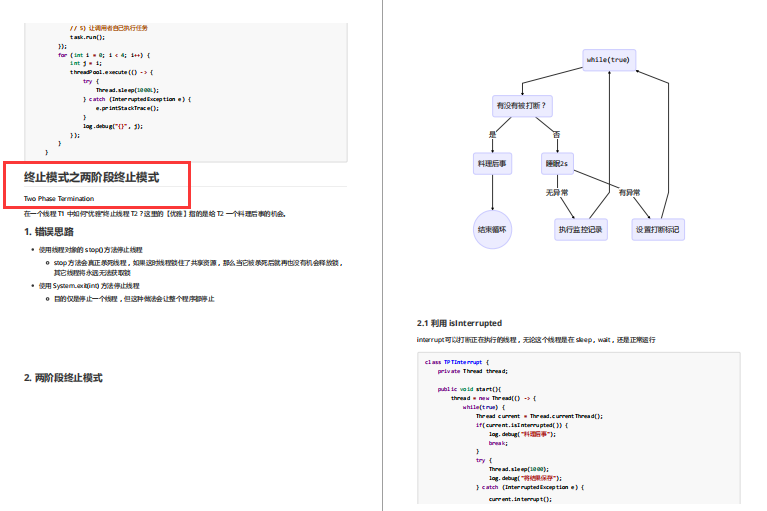
Task: Click code line log.debug("将结果保存");
Action: pyautogui.click(x=525, y=478)
